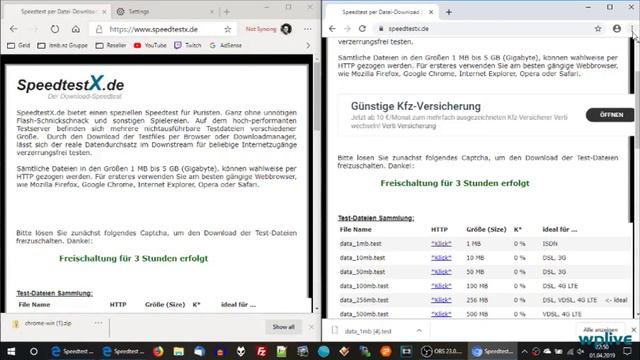The width and height of the screenshot is (640, 360).
Task: Open a new tab in Chrome
Action: (x=449, y=12)
